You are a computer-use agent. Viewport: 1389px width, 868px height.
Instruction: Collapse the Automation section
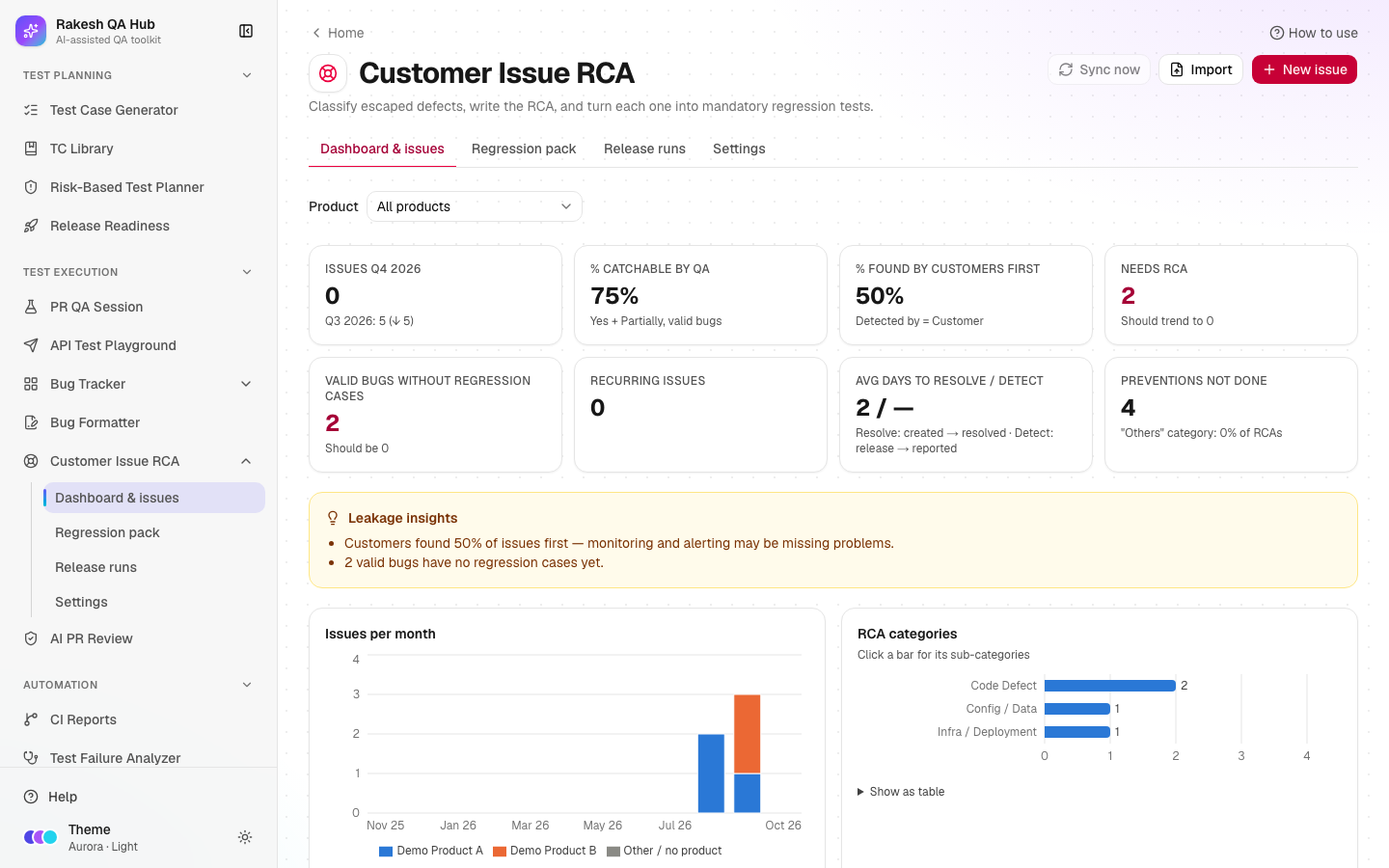click(x=247, y=685)
